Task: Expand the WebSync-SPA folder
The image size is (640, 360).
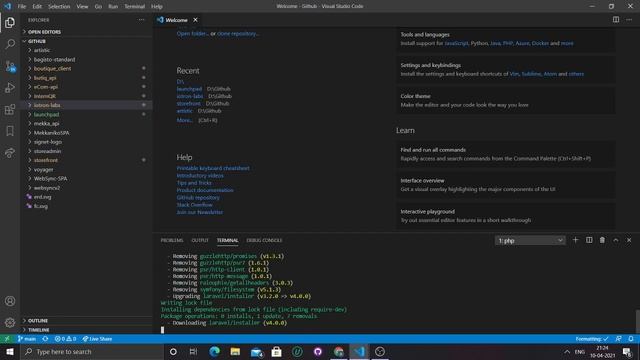Action: coord(86,178)
